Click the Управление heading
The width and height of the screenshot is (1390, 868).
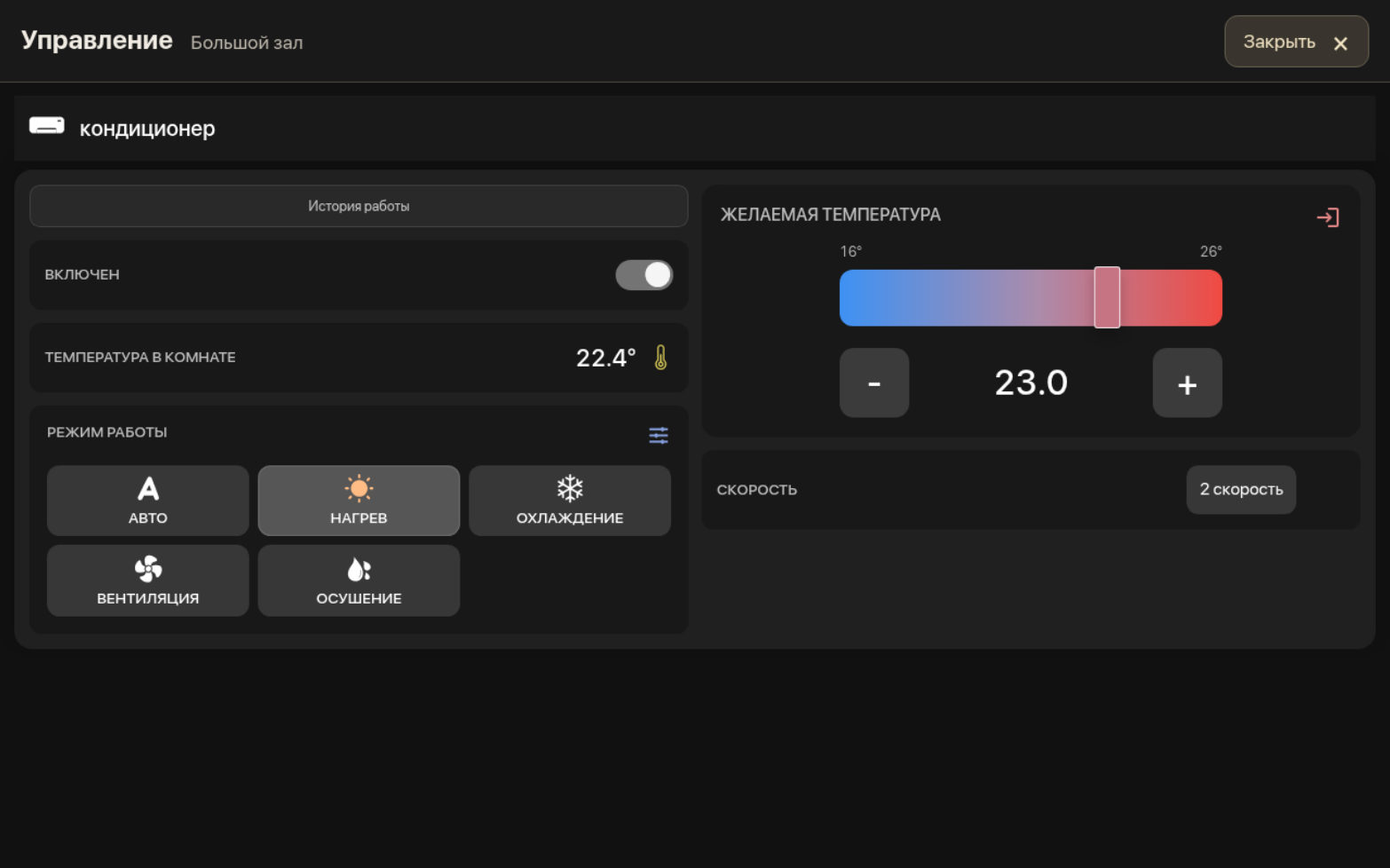point(97,41)
